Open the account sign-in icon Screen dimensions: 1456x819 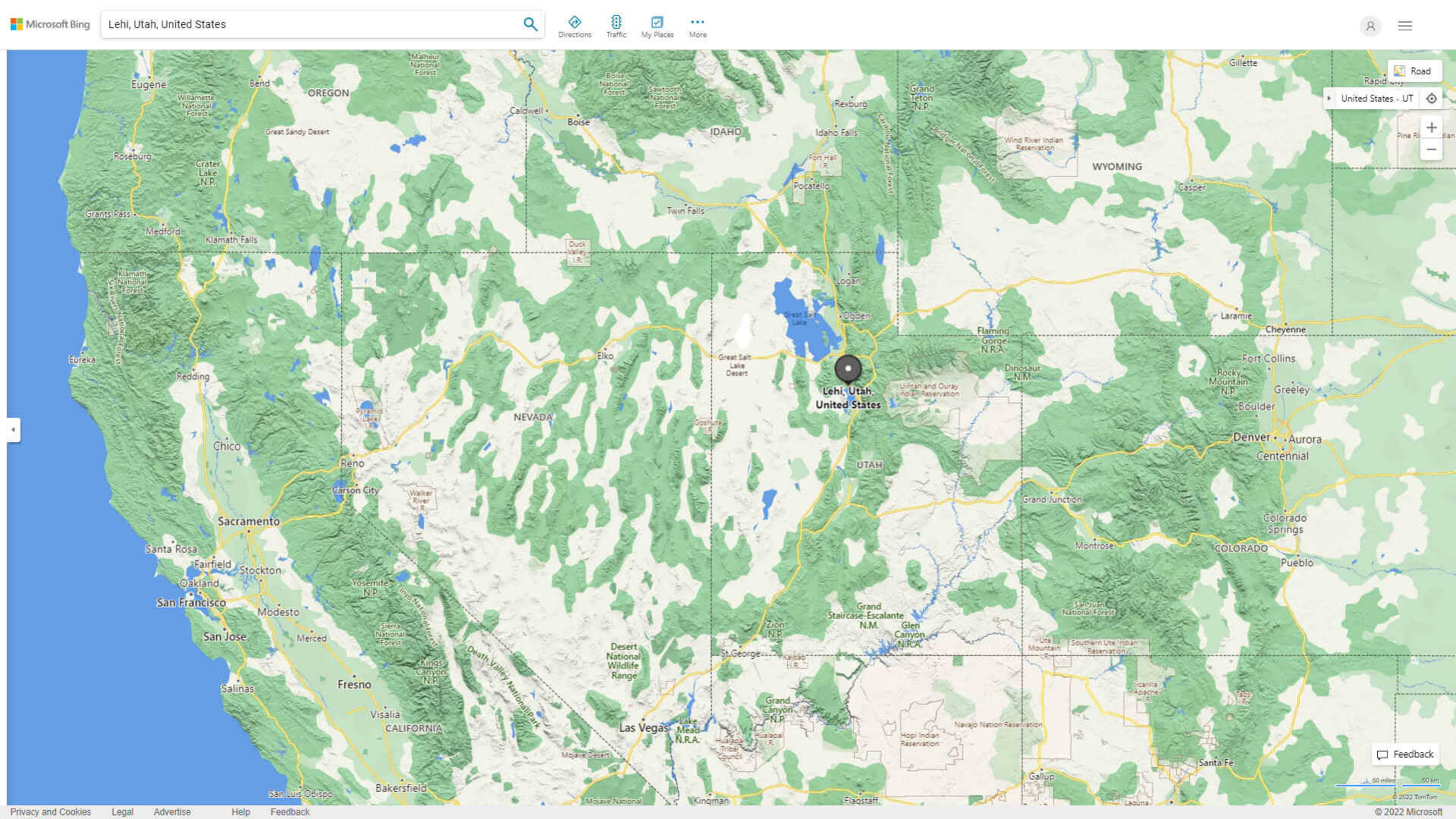click(x=1370, y=26)
